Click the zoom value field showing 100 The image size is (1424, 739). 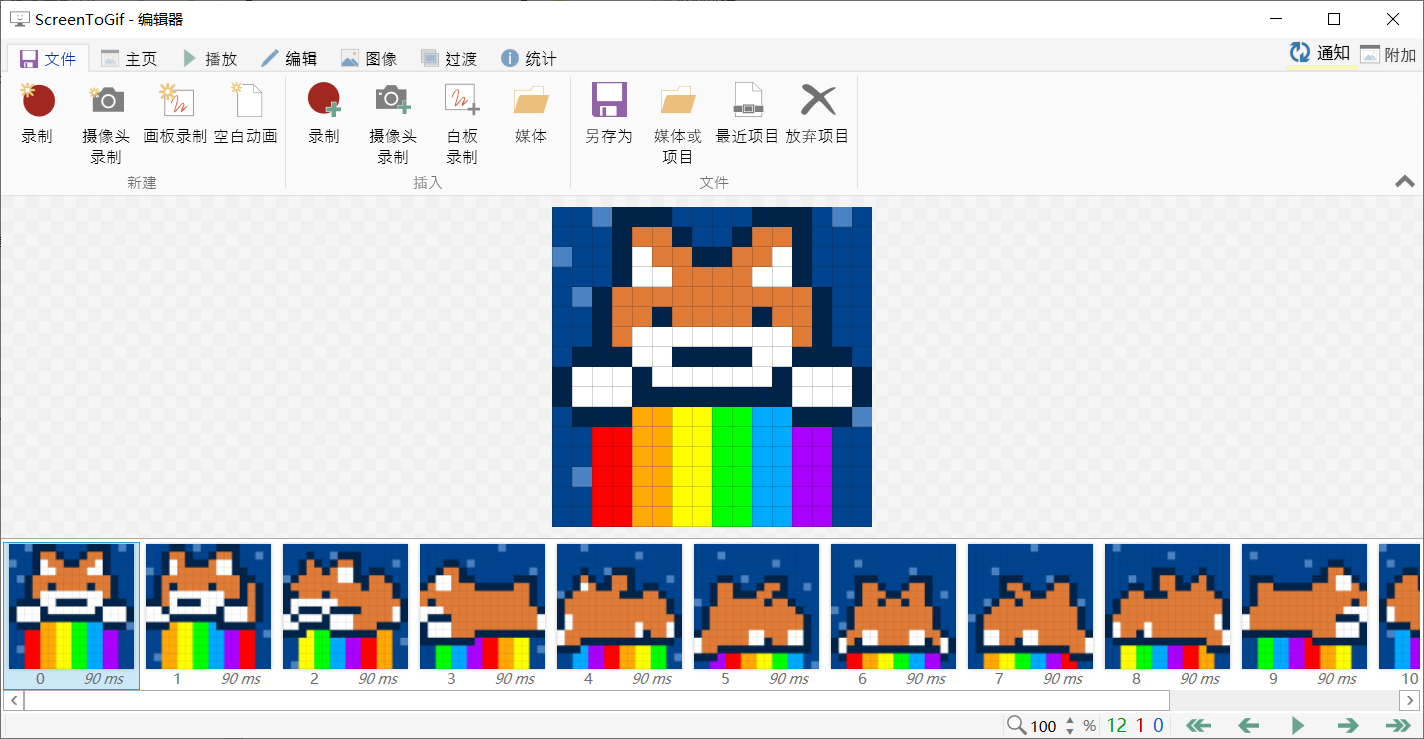pos(1044,726)
